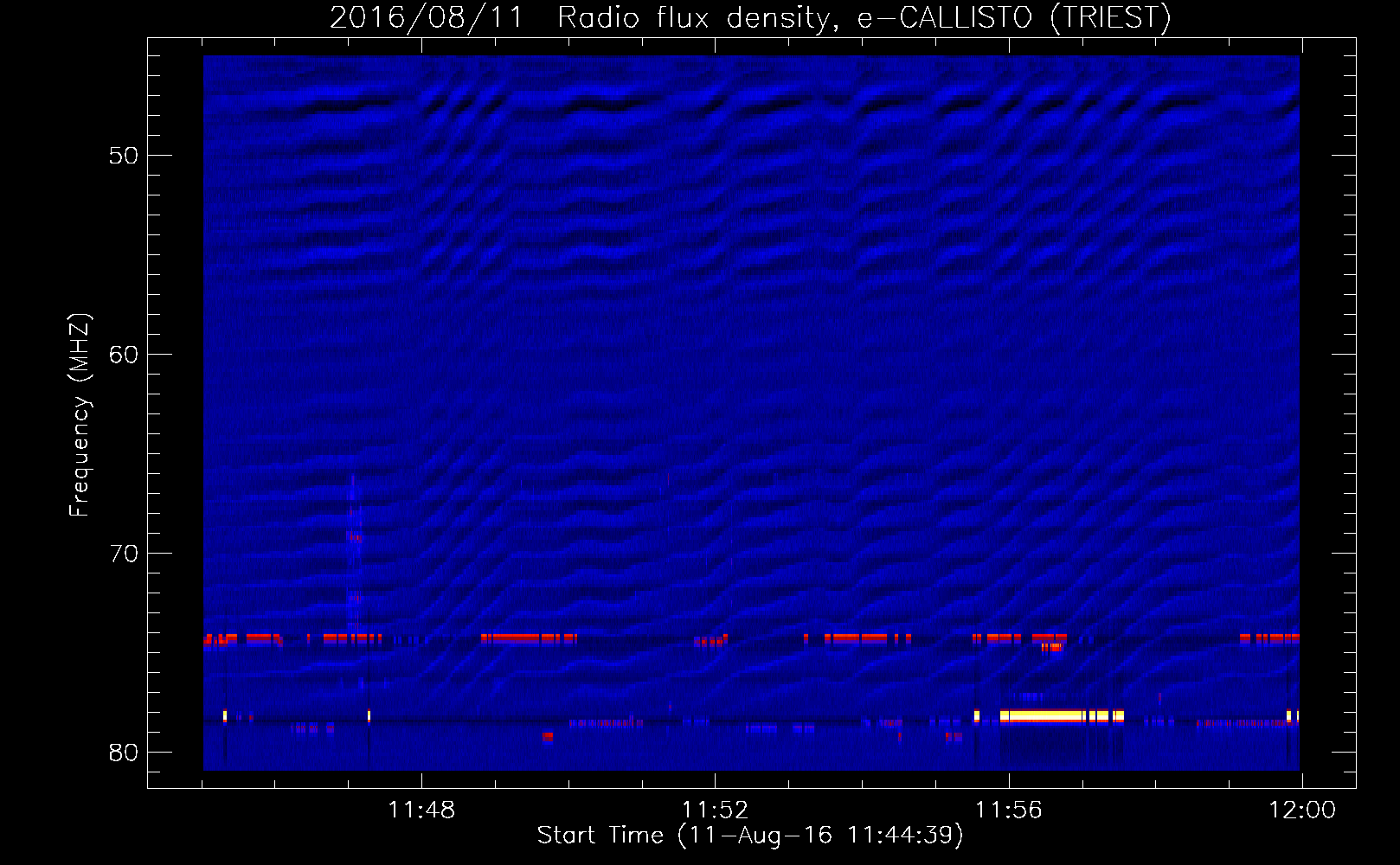Click the 70 MHz frequency tick label

coord(124,554)
